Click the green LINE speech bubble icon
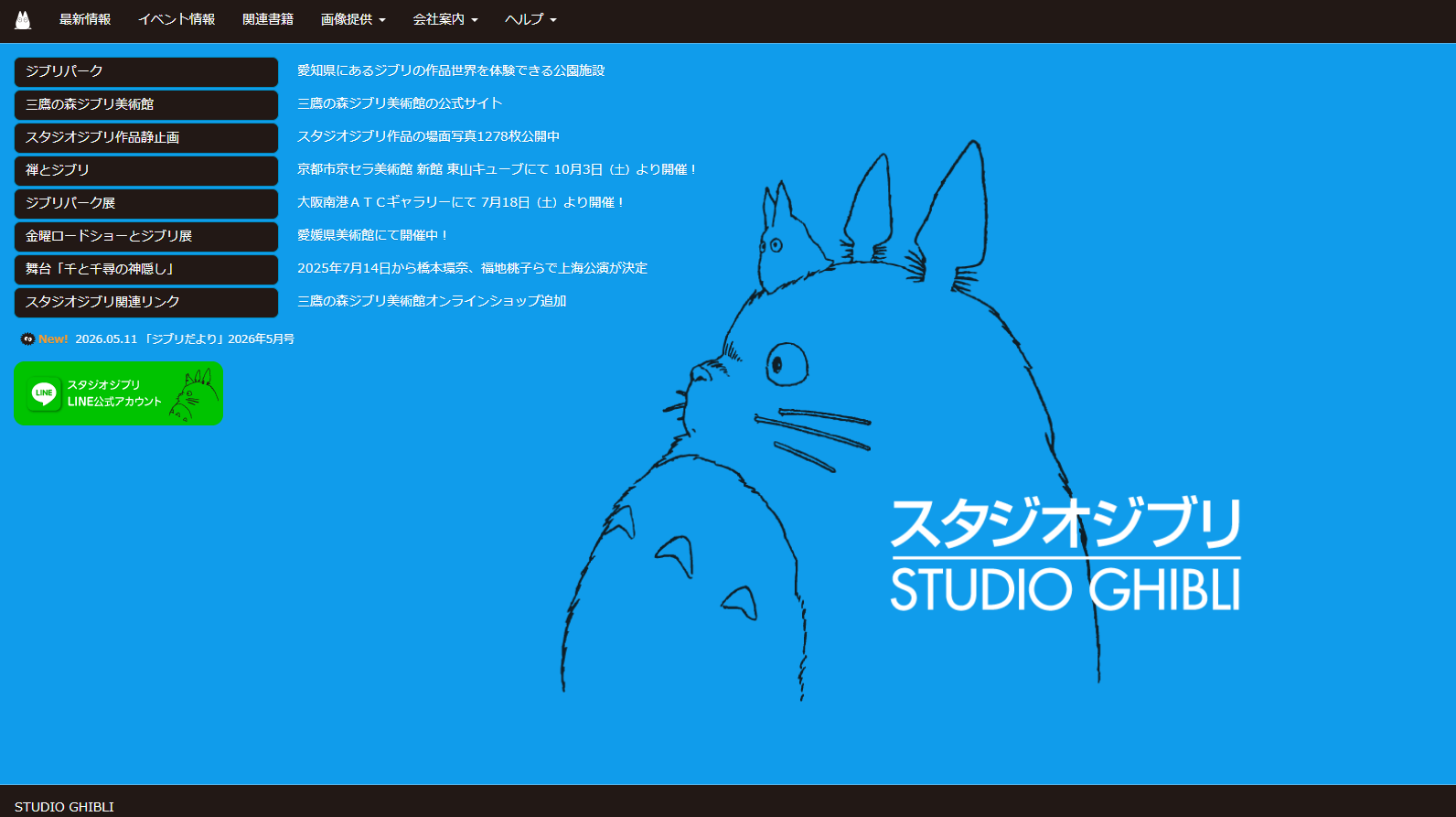The width and height of the screenshot is (1456, 817). coord(44,393)
